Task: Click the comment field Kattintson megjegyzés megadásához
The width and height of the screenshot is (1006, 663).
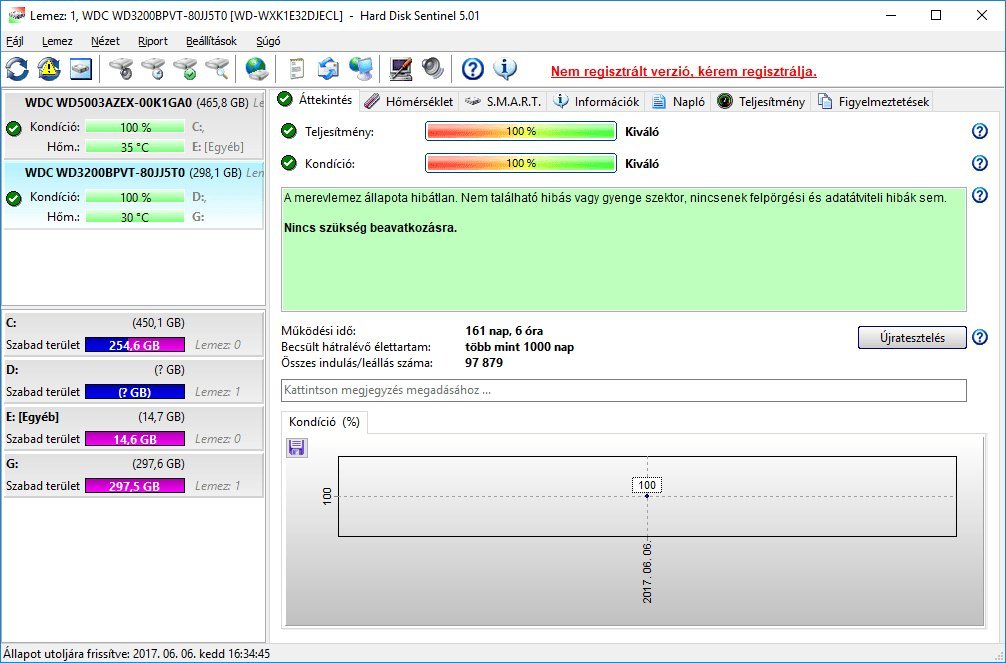Action: (624, 390)
